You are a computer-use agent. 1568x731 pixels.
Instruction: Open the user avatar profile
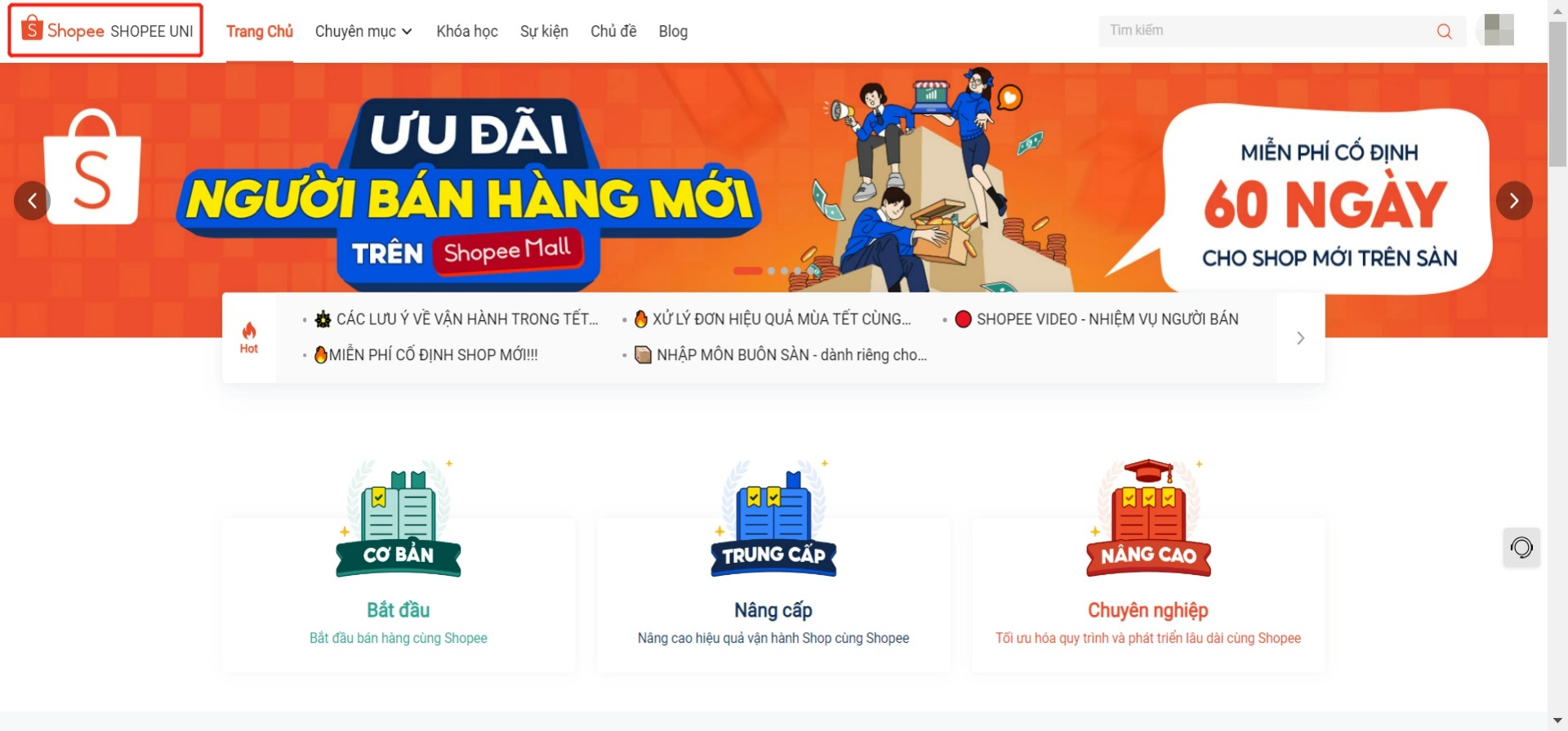pos(1499,29)
